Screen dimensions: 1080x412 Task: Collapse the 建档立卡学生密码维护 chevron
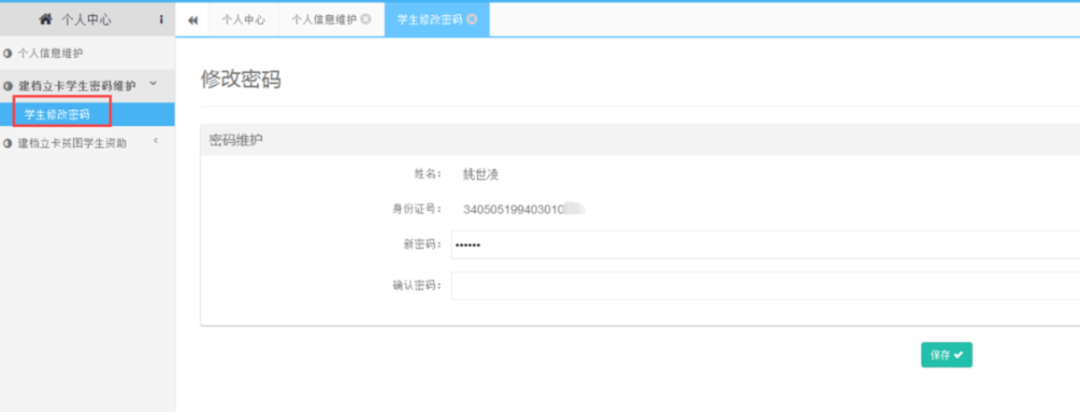coord(152,86)
